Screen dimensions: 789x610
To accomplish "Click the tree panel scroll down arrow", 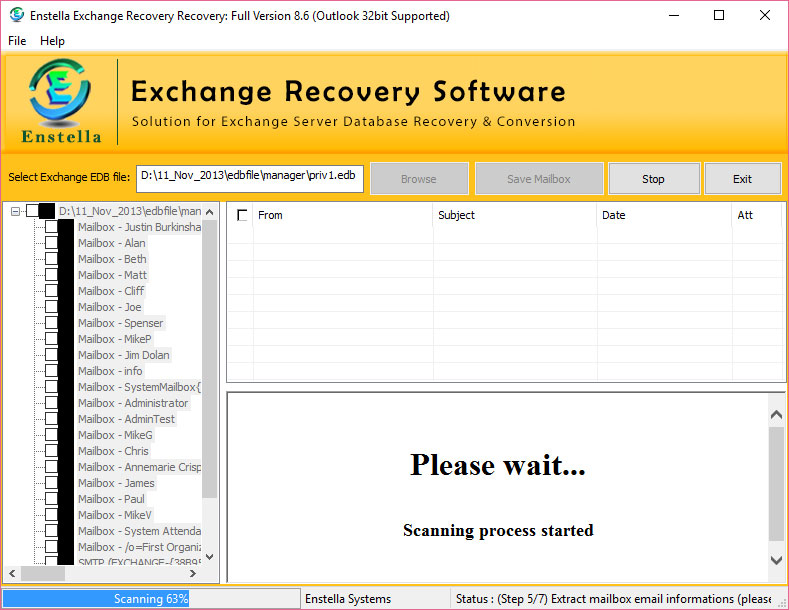I will (x=210, y=557).
